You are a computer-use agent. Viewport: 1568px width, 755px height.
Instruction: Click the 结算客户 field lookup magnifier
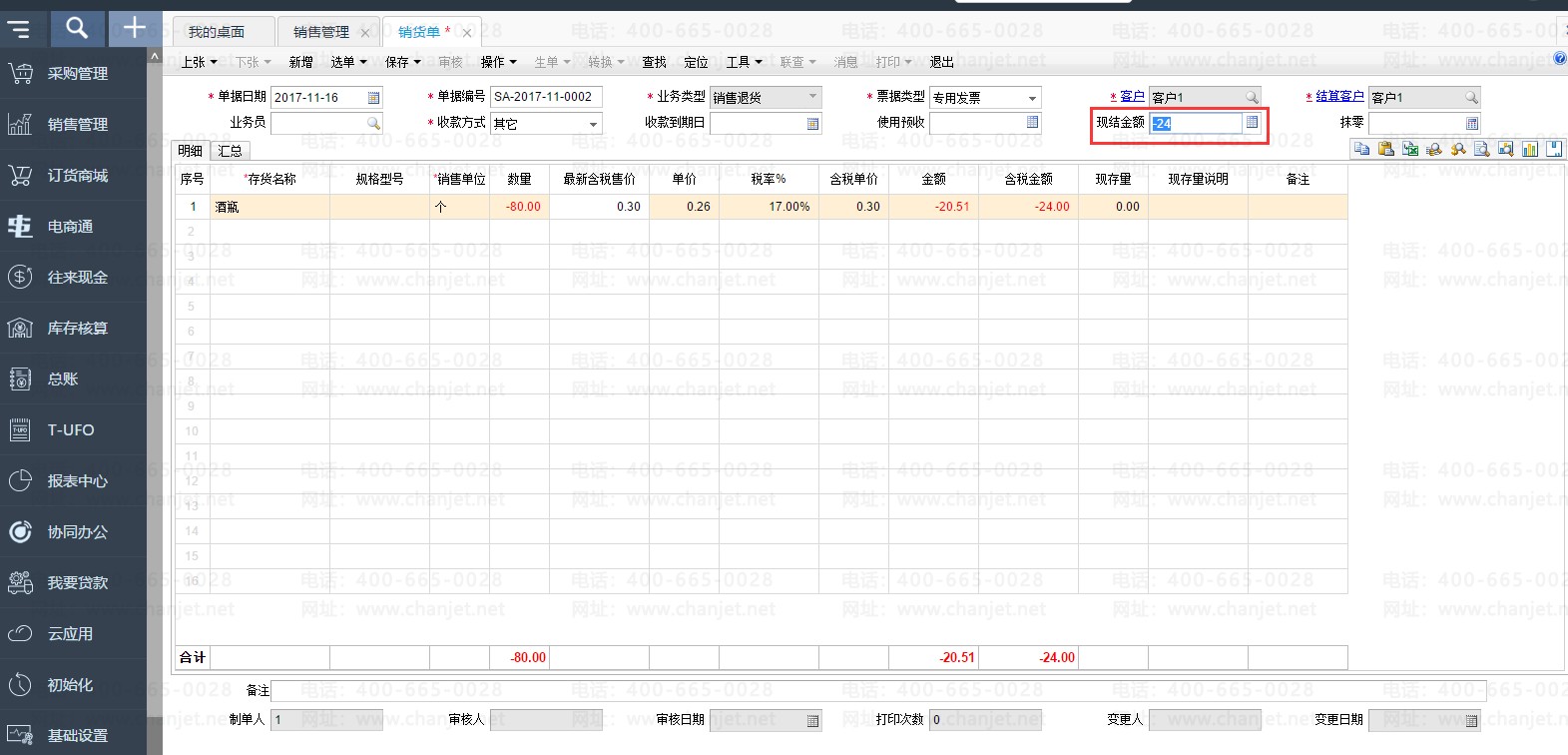click(1471, 97)
